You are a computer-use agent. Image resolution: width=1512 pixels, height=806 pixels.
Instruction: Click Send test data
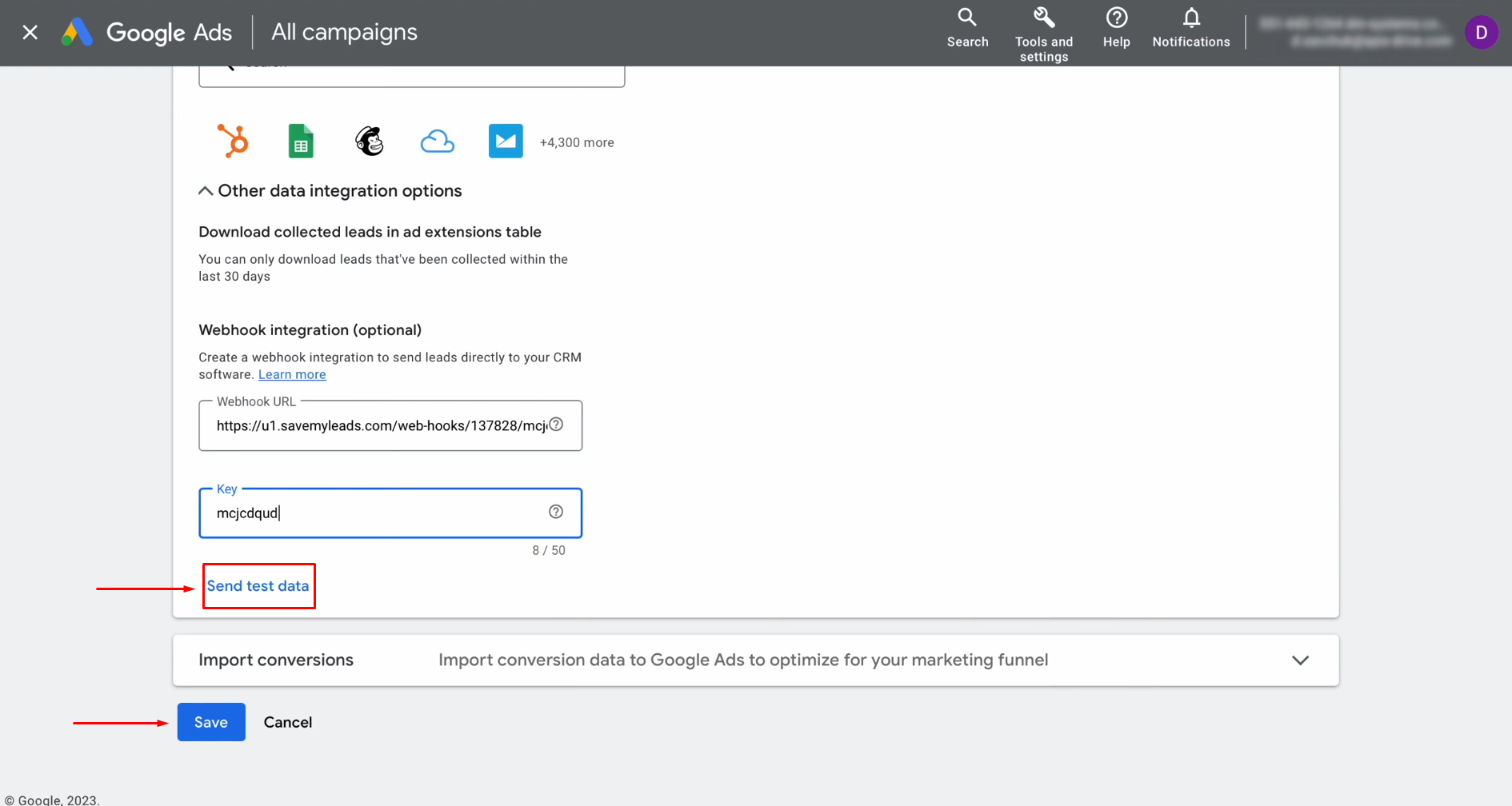[x=258, y=586]
